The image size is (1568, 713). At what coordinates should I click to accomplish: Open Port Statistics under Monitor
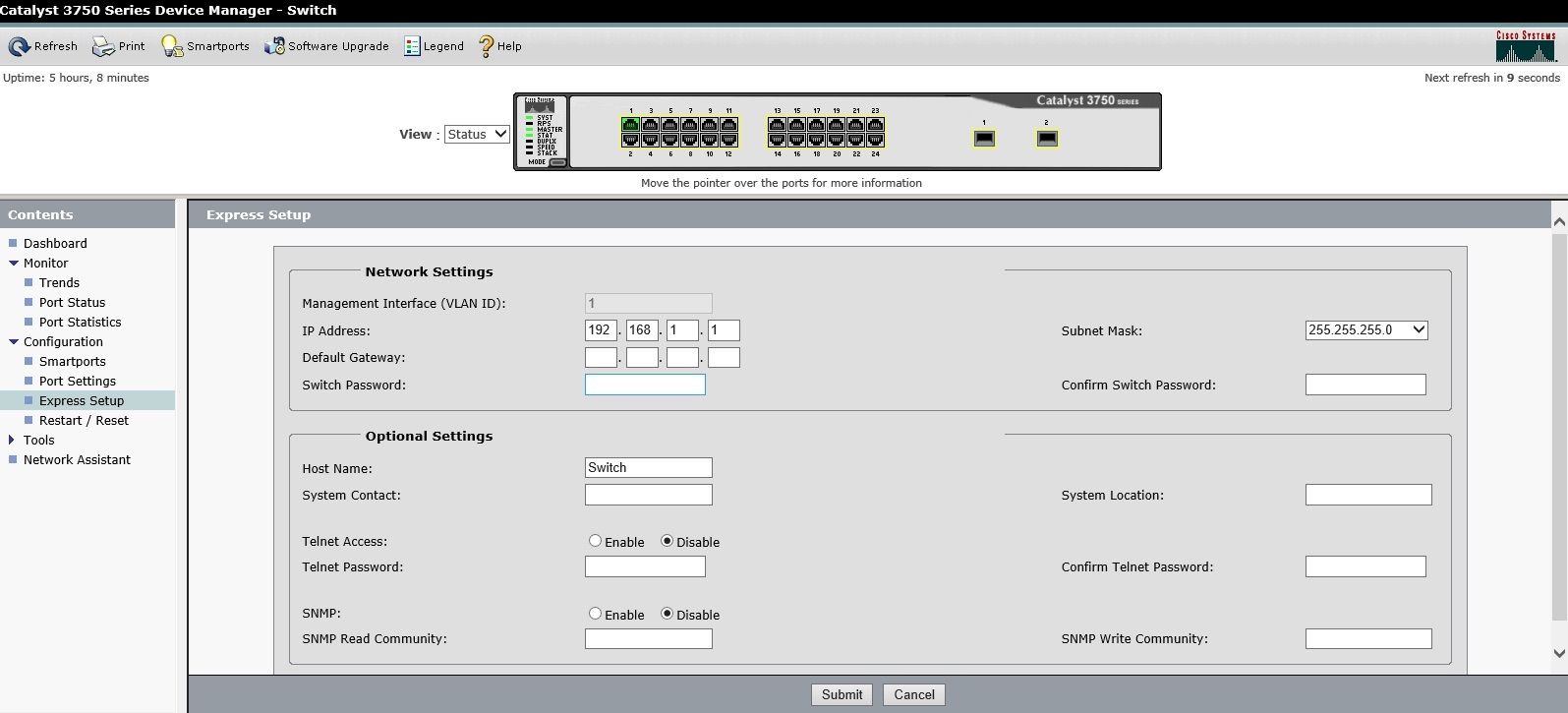[81, 322]
